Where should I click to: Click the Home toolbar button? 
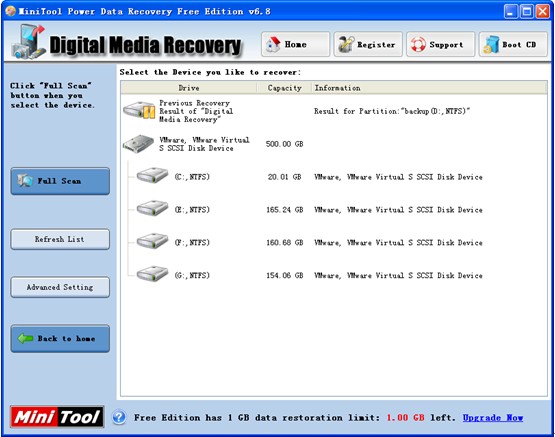[x=296, y=44]
